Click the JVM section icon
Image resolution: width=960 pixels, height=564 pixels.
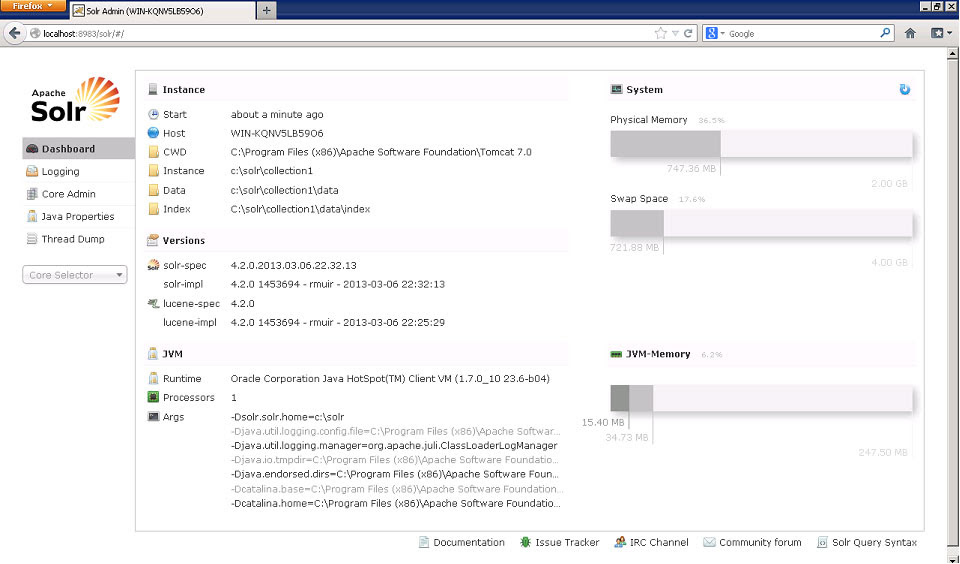153,354
